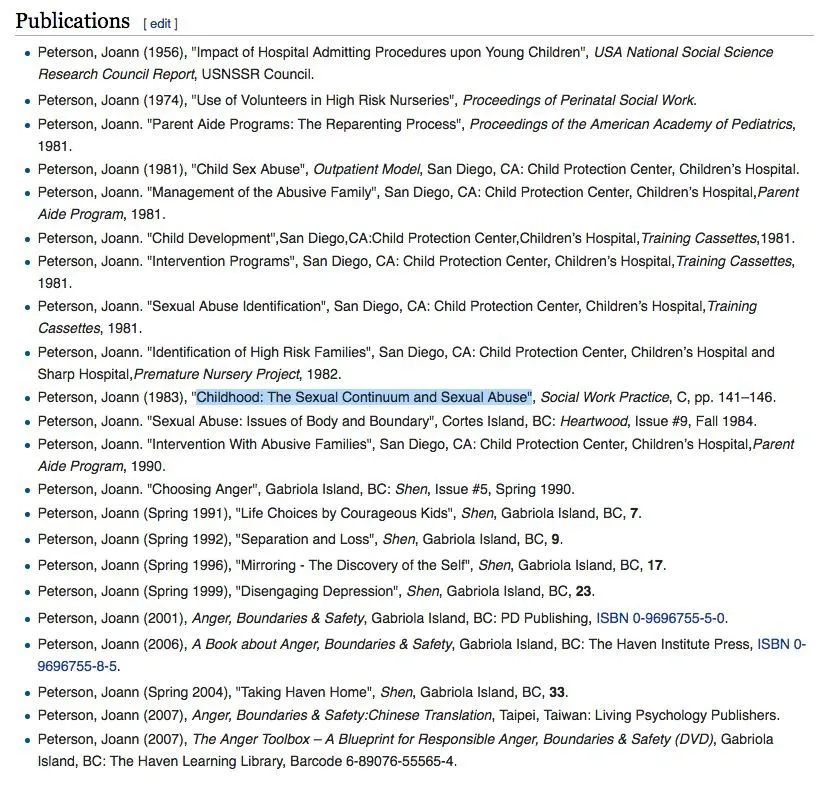Click the "Disengaging Depression" title
831x793 pixels.
click(x=317, y=591)
